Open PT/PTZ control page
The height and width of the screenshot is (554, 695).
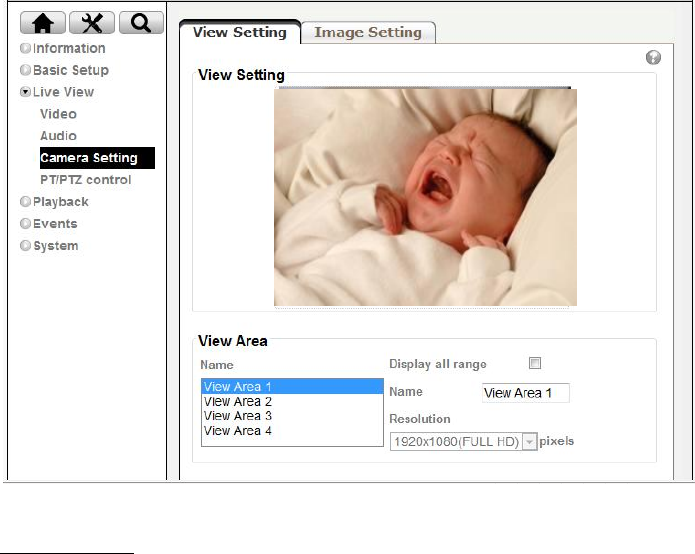(86, 180)
